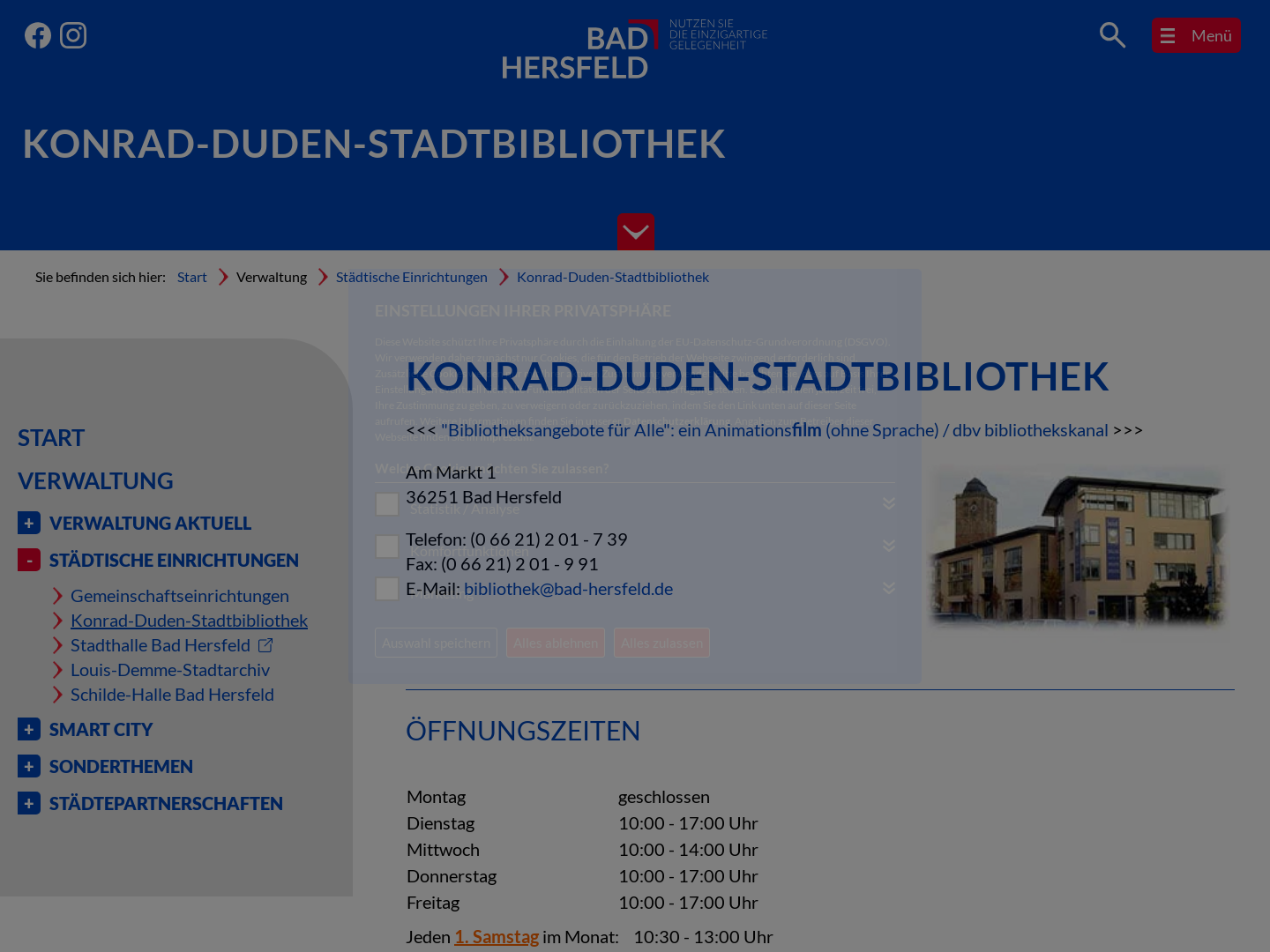Expand Smart City plus icon
The image size is (1270, 952).
pos(29,729)
